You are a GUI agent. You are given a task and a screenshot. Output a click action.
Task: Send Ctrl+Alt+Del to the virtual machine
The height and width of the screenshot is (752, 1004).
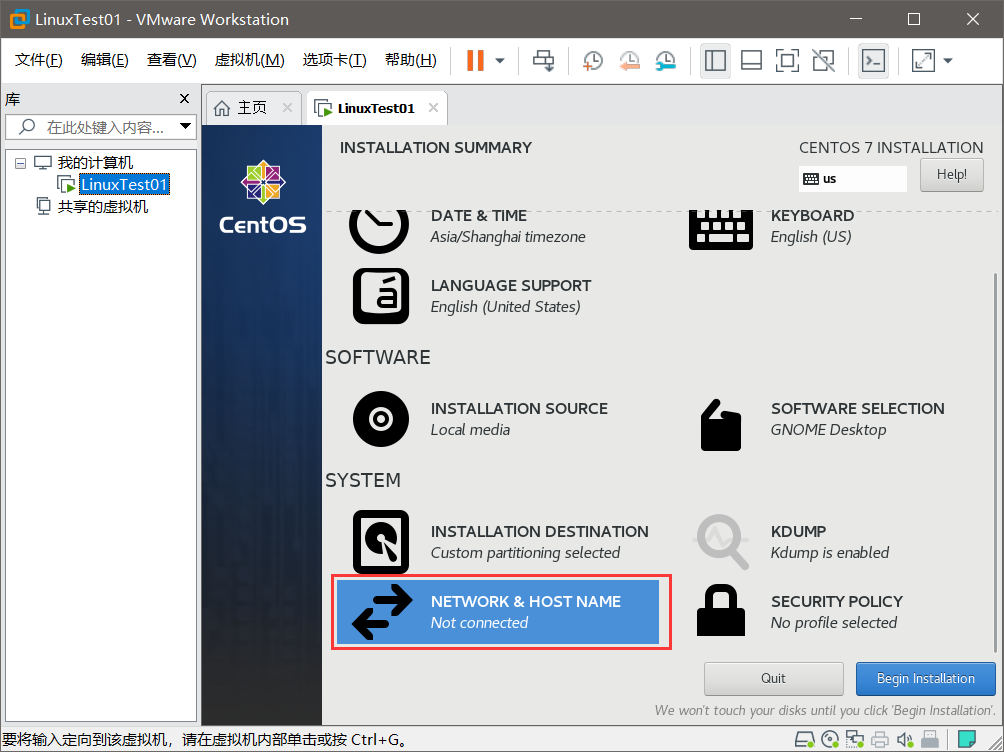point(544,60)
